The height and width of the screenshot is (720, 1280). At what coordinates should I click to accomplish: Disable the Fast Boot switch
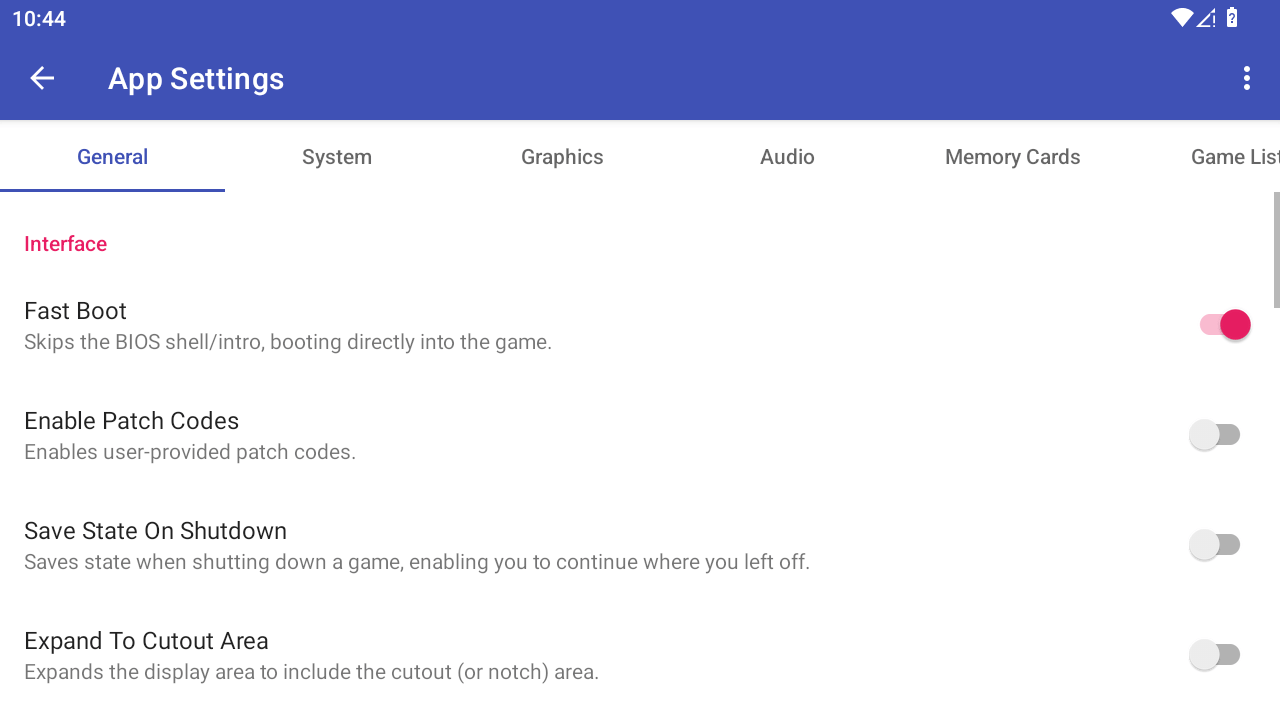click(1224, 325)
